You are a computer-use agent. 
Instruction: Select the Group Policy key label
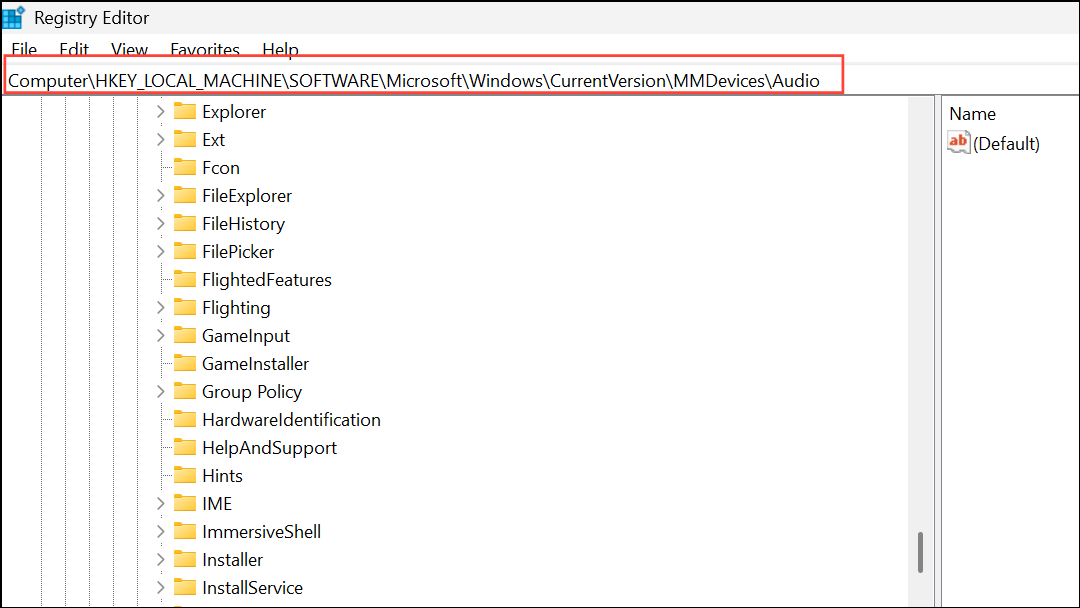tap(252, 392)
